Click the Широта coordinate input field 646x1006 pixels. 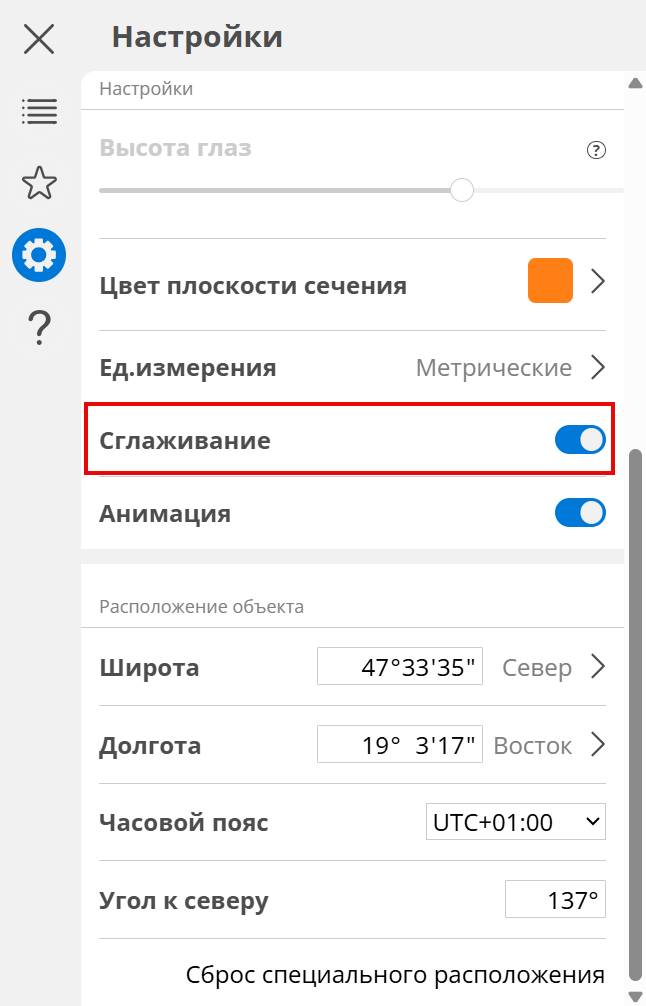coord(400,667)
